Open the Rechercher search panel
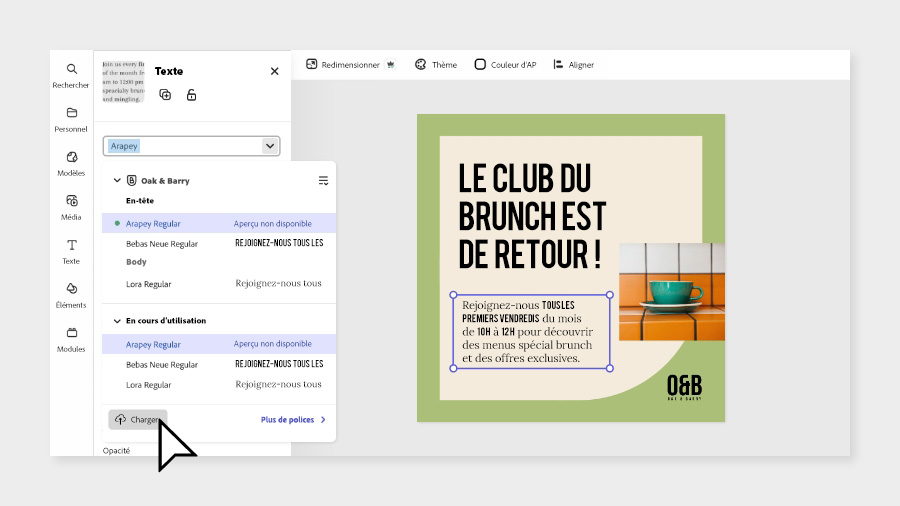The image size is (900, 506). click(71, 76)
